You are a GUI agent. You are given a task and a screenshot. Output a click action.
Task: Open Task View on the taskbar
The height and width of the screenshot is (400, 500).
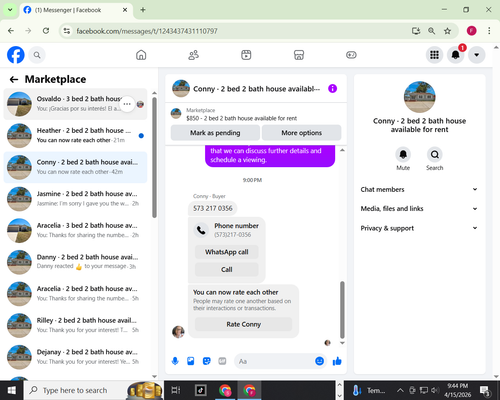pos(176,390)
